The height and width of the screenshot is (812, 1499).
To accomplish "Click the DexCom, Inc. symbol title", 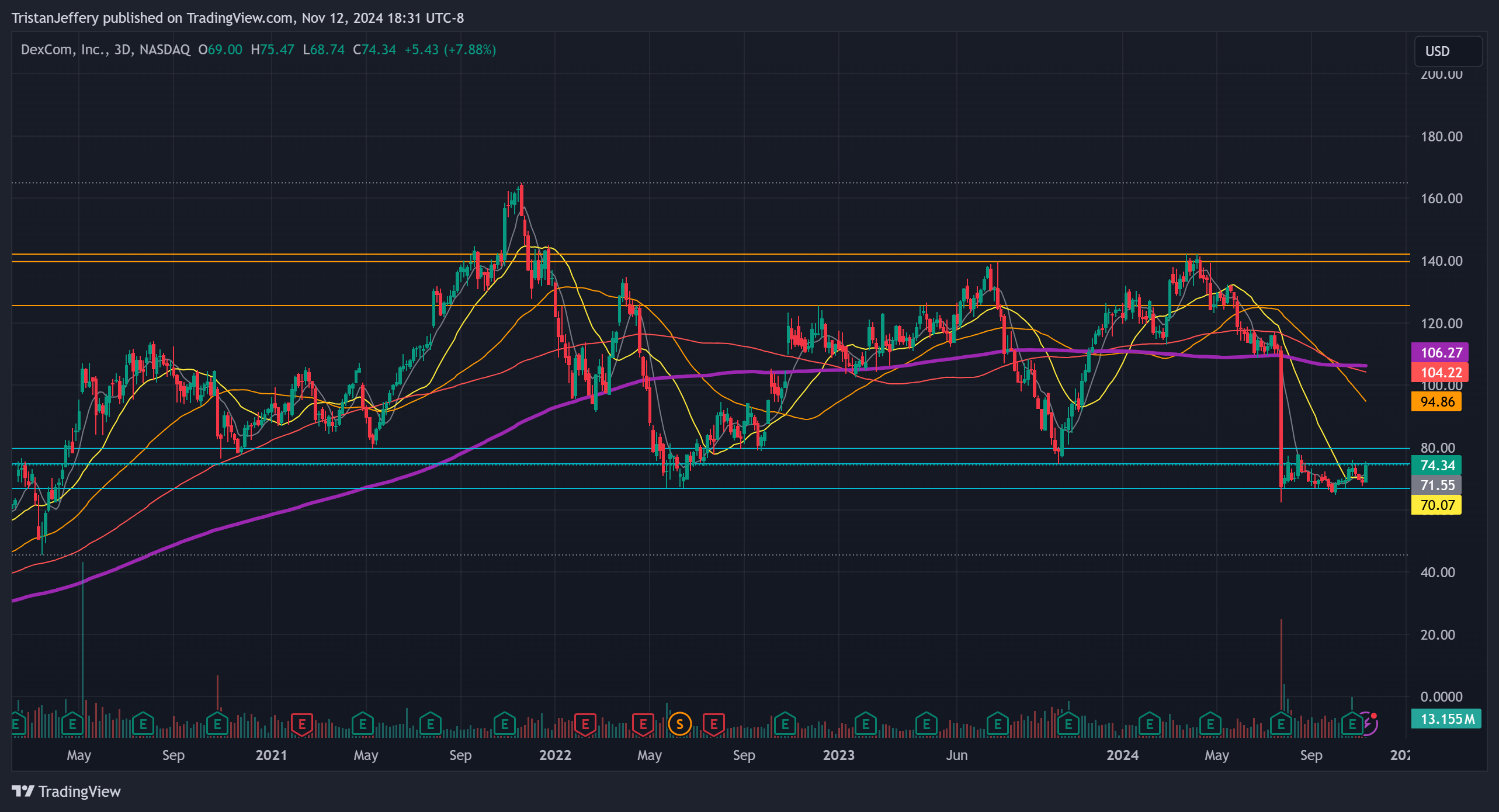I will pos(65,50).
